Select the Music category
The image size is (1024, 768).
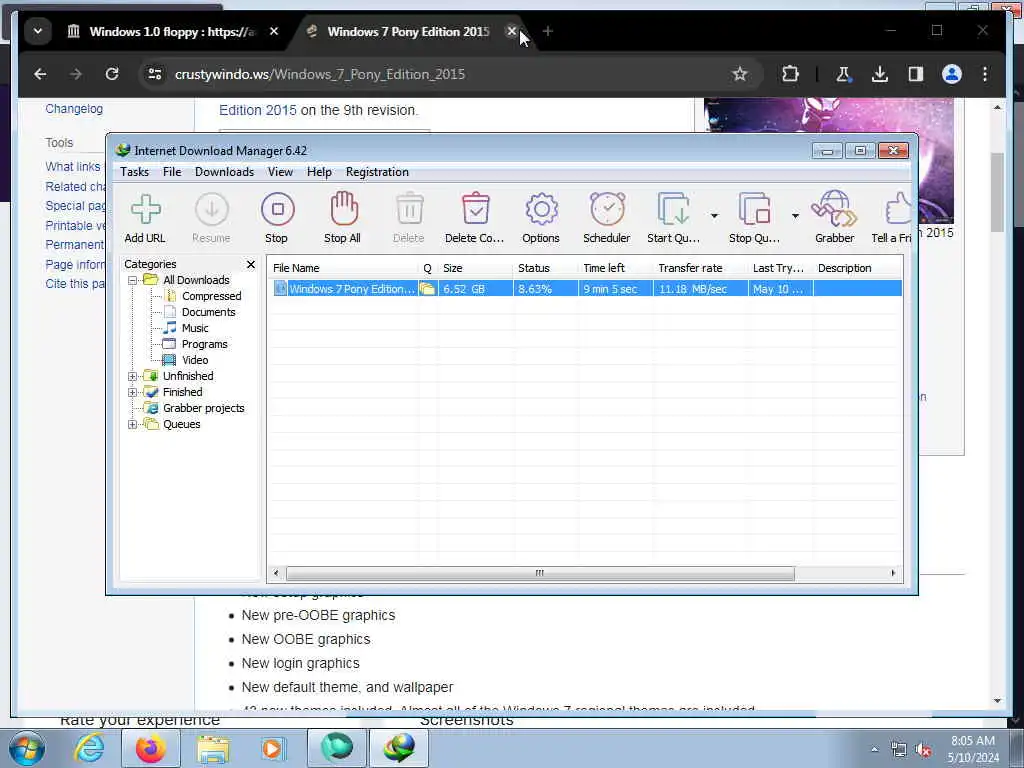195,328
